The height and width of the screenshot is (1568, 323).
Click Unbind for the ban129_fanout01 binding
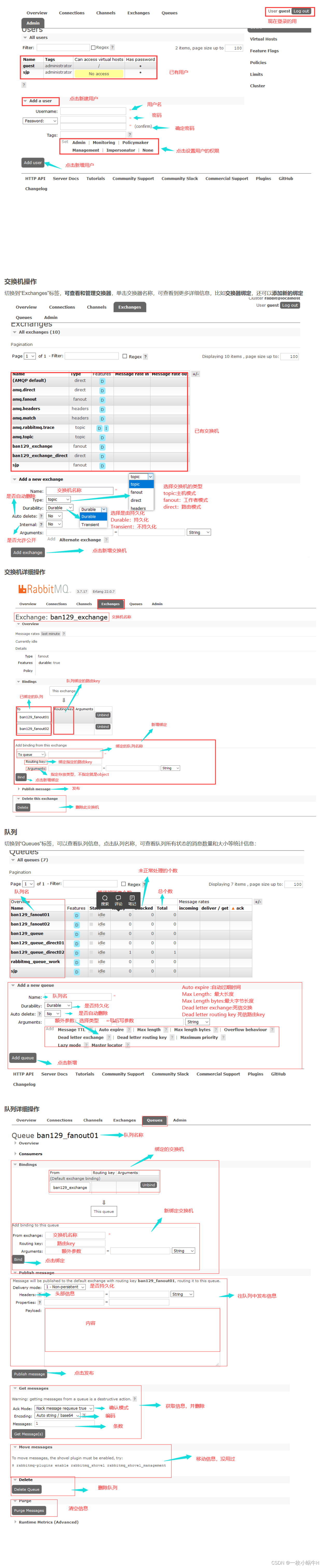tap(103, 715)
